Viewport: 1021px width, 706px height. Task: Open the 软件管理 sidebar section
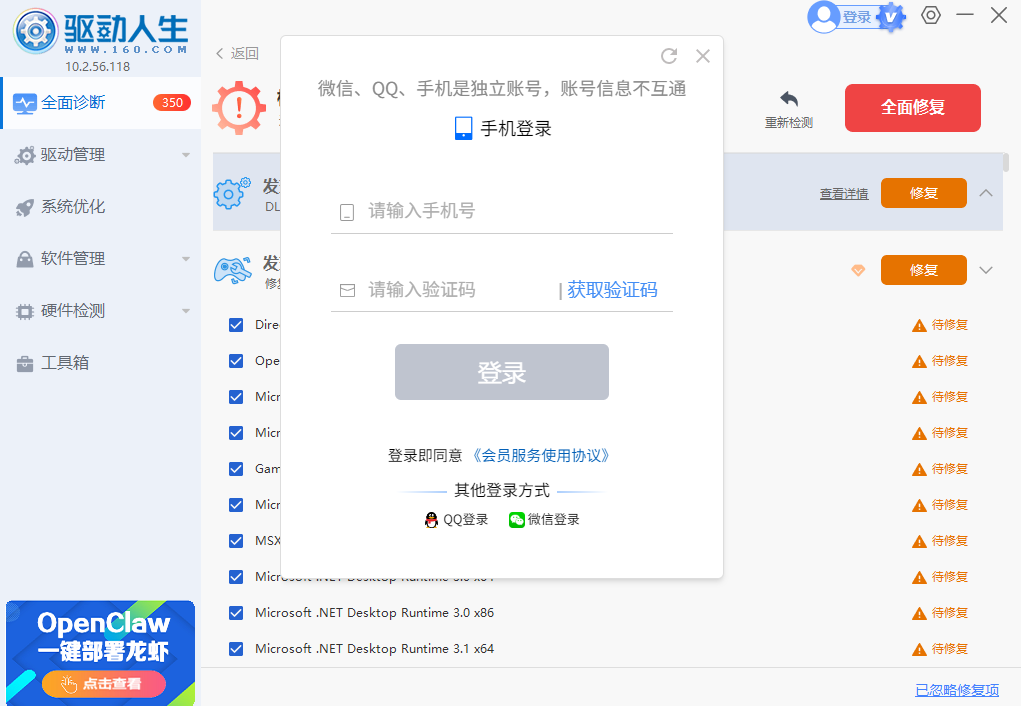tap(101, 259)
